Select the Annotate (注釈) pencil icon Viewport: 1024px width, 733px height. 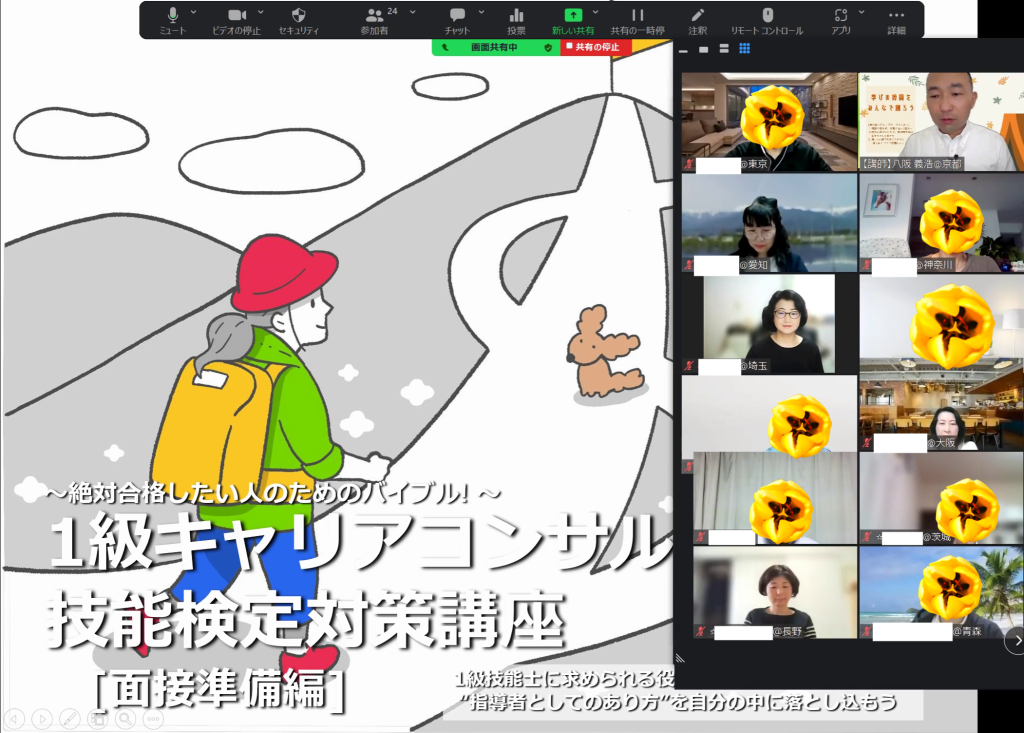[x=697, y=16]
